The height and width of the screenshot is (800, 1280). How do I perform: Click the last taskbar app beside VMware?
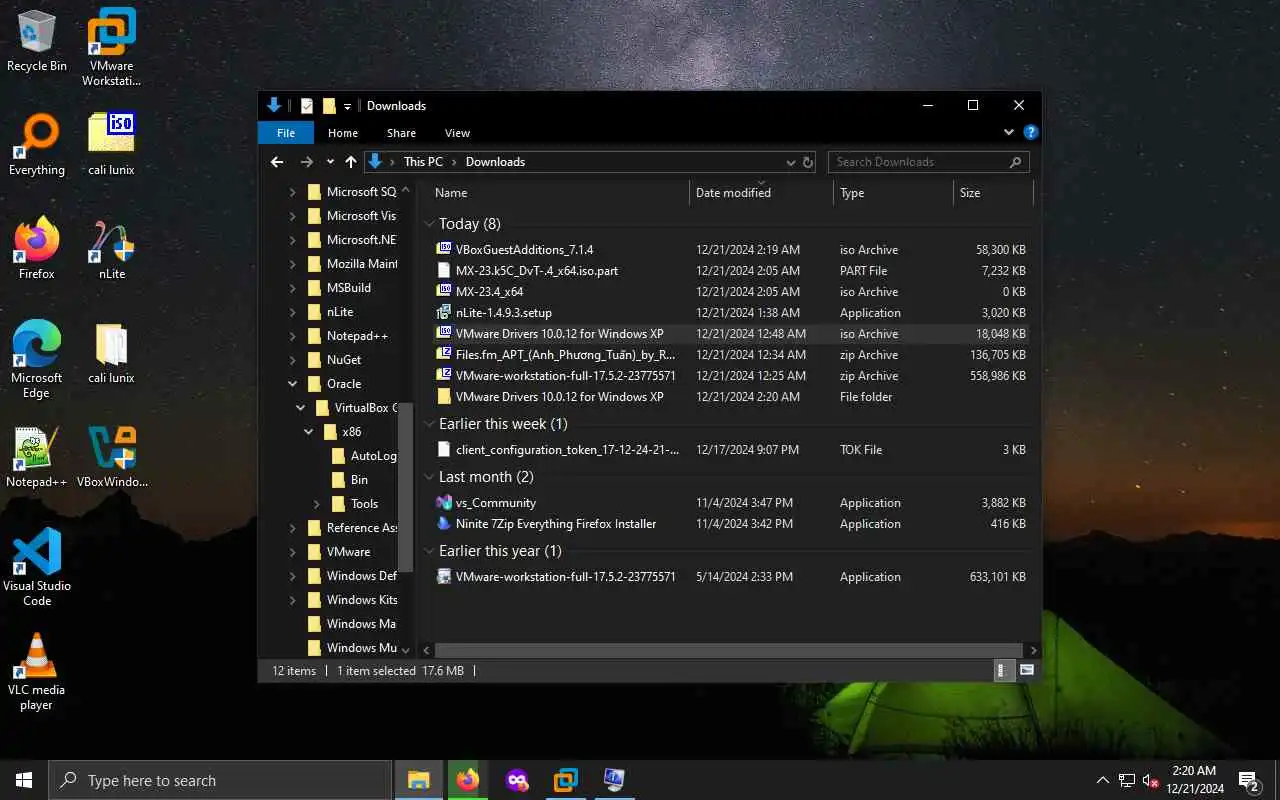[614, 780]
